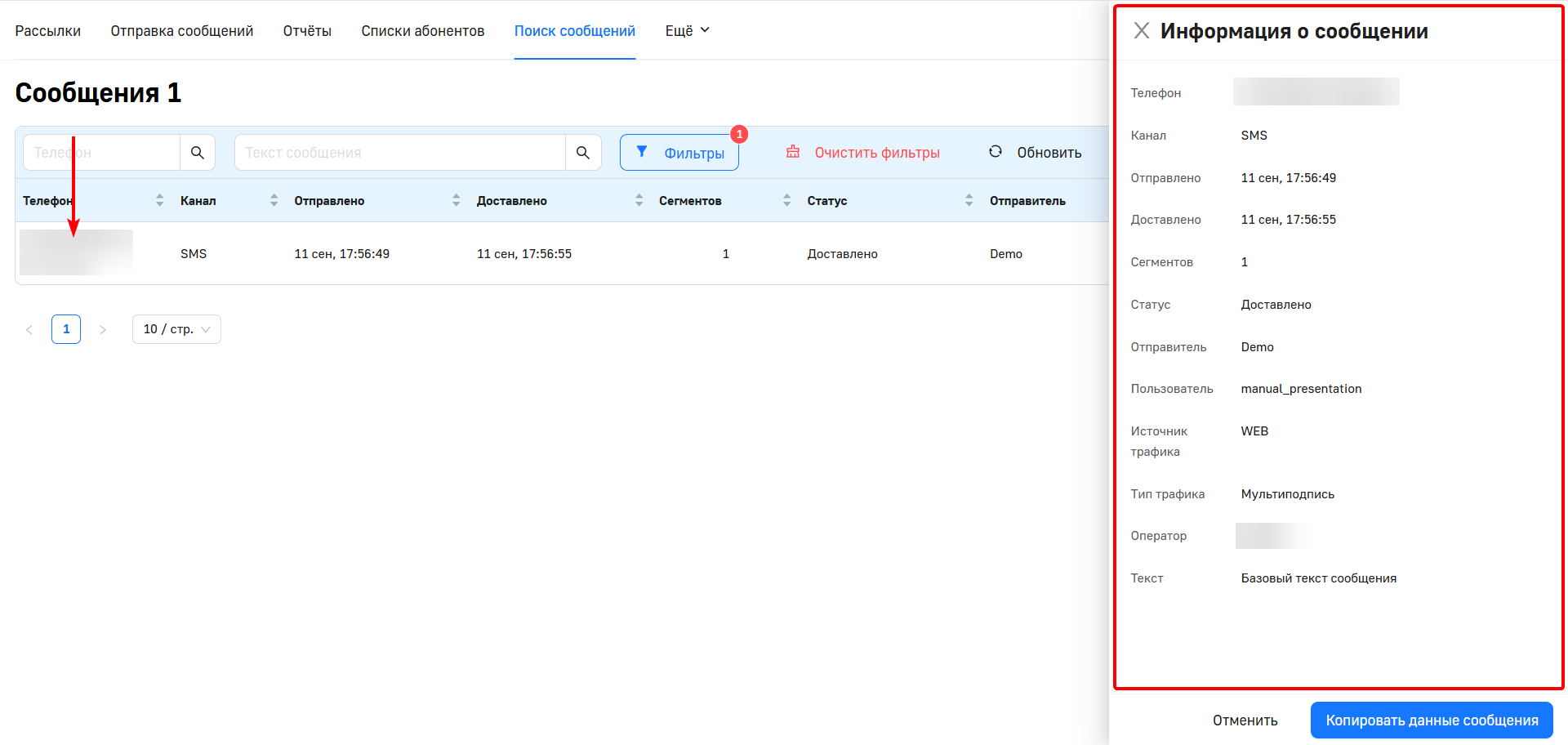Clear filters with Очистить фильтры
The width and height of the screenshot is (1568, 745).
[863, 153]
